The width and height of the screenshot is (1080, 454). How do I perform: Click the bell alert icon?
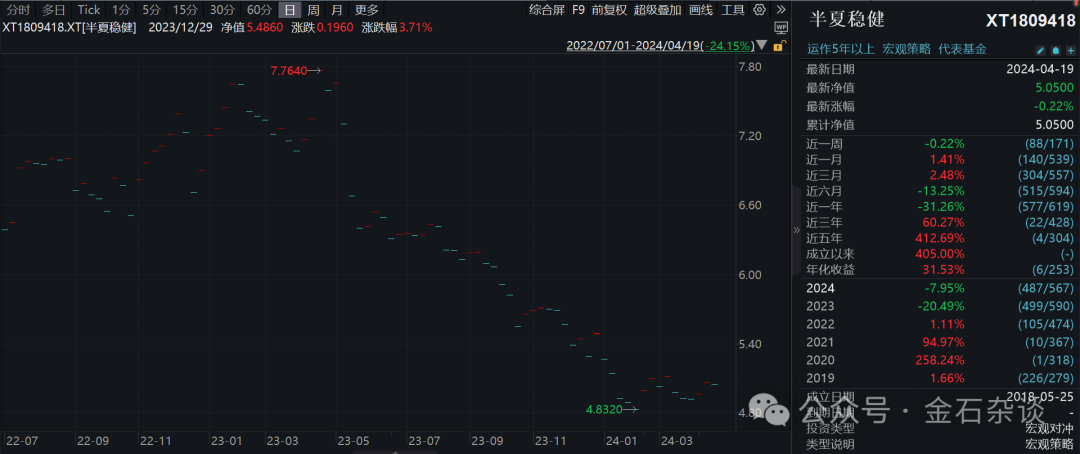coord(1056,50)
